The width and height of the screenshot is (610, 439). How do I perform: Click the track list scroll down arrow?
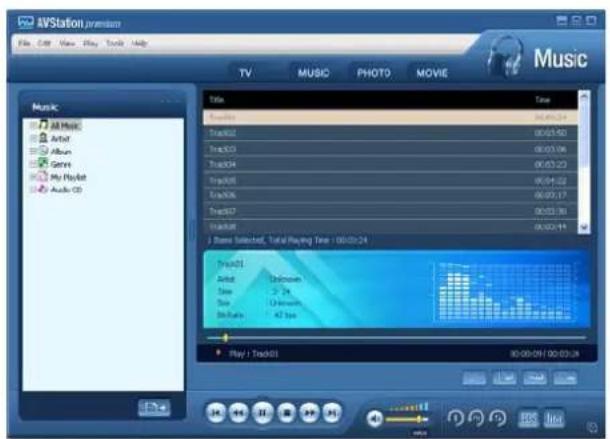(584, 228)
